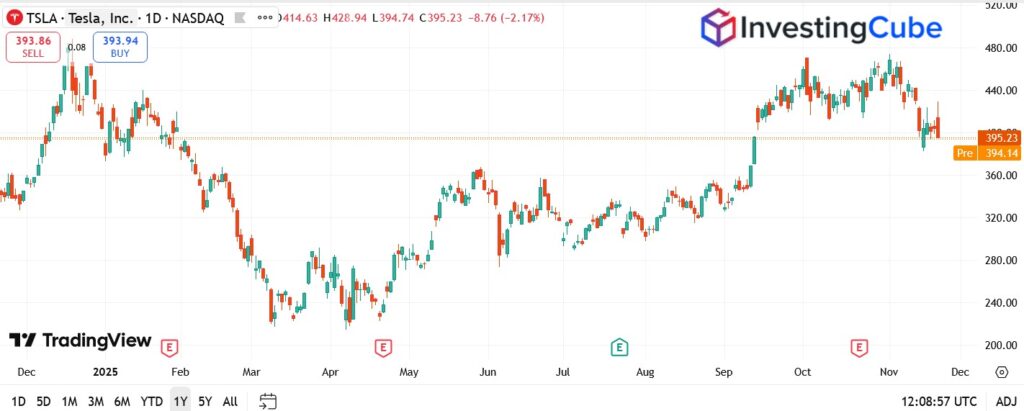
Task: Choose the 6M time range
Action: (x=121, y=401)
